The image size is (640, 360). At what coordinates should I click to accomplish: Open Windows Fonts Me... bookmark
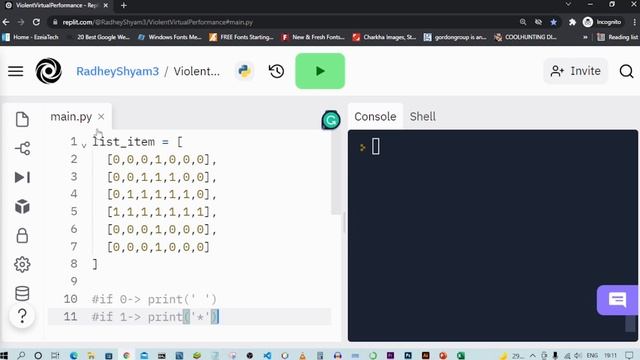pos(170,37)
